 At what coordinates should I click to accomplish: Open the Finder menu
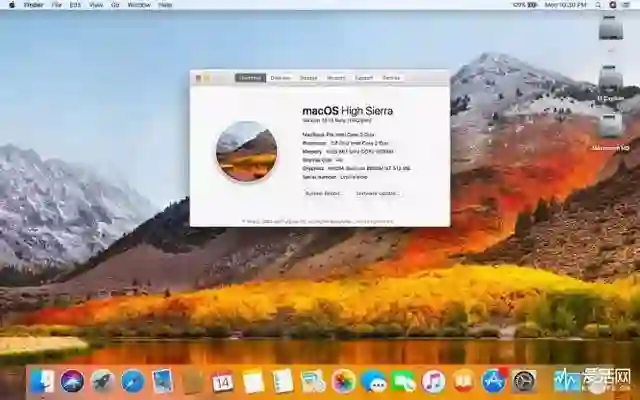[x=36, y=5]
